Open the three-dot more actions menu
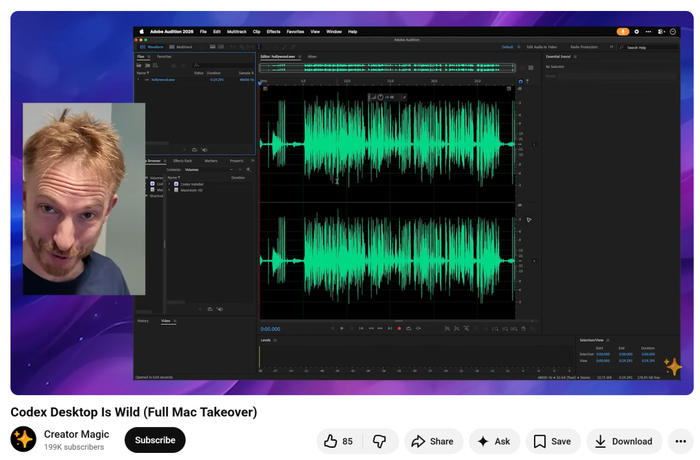Viewport: 700px width, 460px height. coord(680,441)
